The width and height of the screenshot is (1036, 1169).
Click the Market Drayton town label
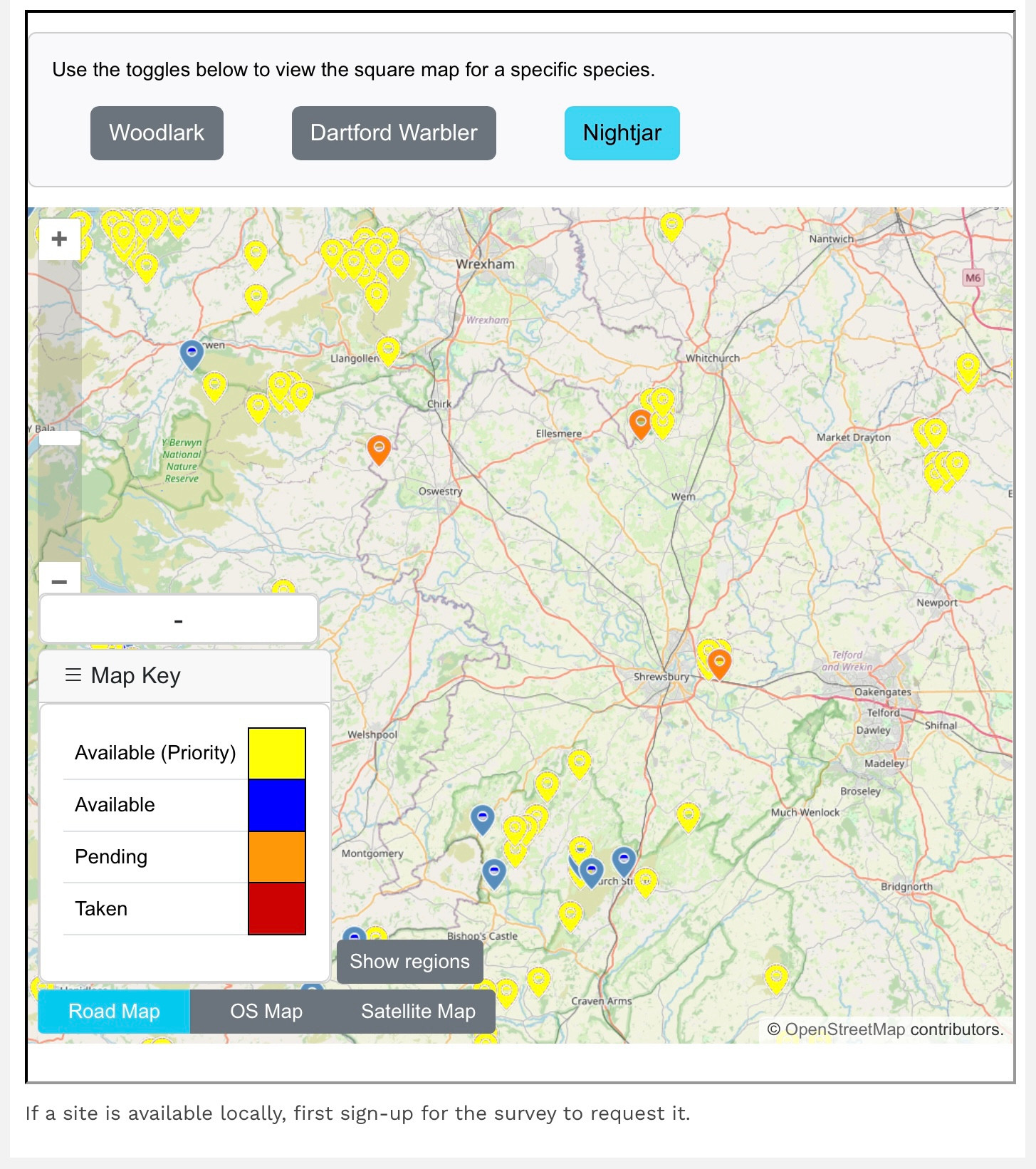[x=854, y=437]
